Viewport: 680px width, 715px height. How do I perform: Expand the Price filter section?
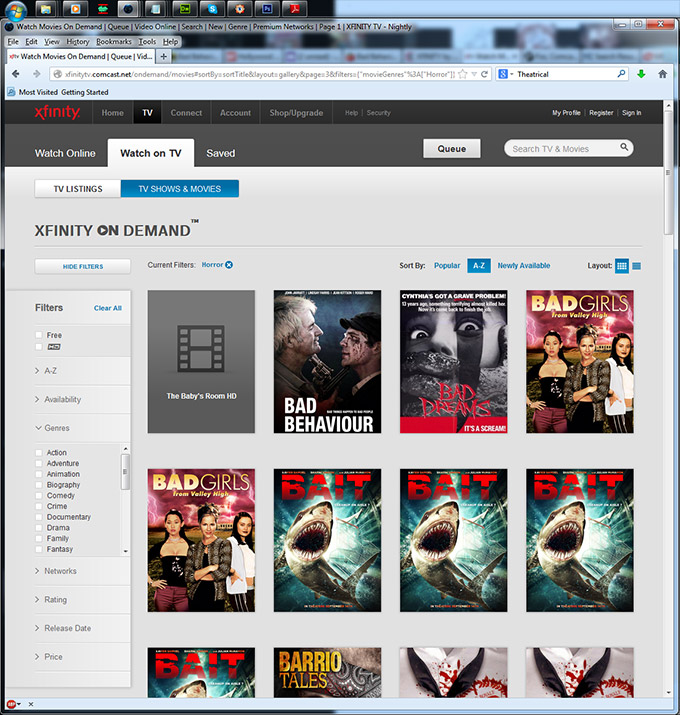click(x=49, y=657)
